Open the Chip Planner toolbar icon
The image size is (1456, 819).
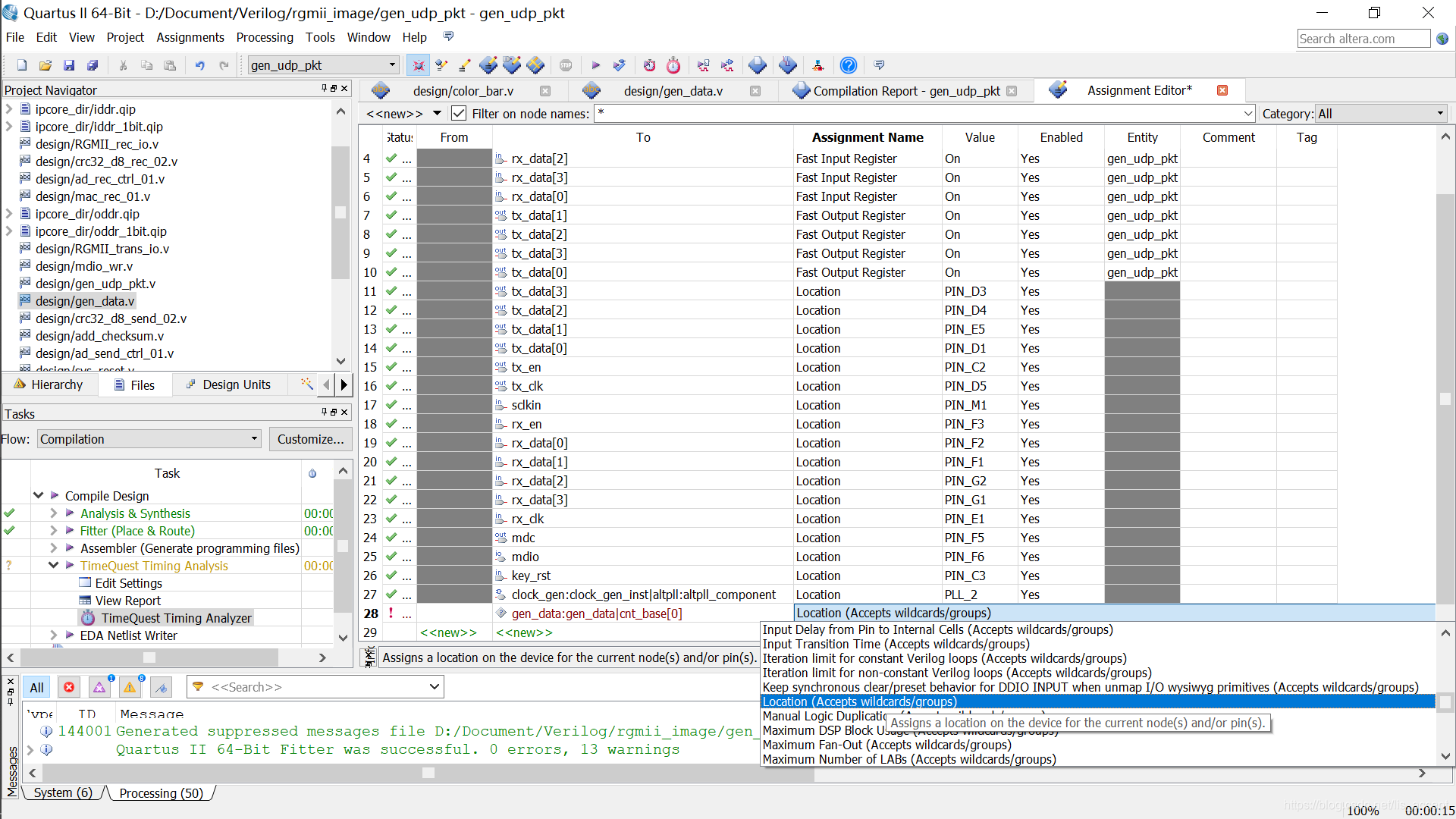[x=535, y=65]
